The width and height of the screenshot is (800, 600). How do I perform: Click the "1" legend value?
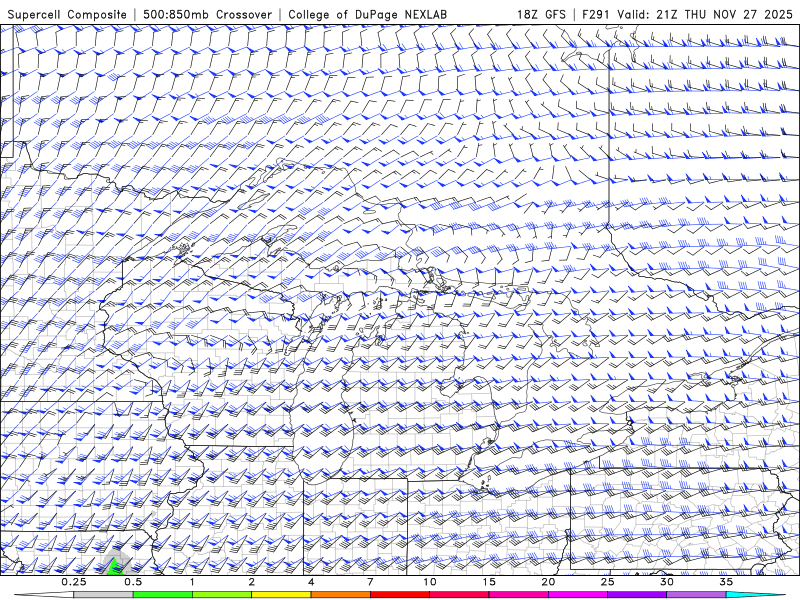pos(192,582)
